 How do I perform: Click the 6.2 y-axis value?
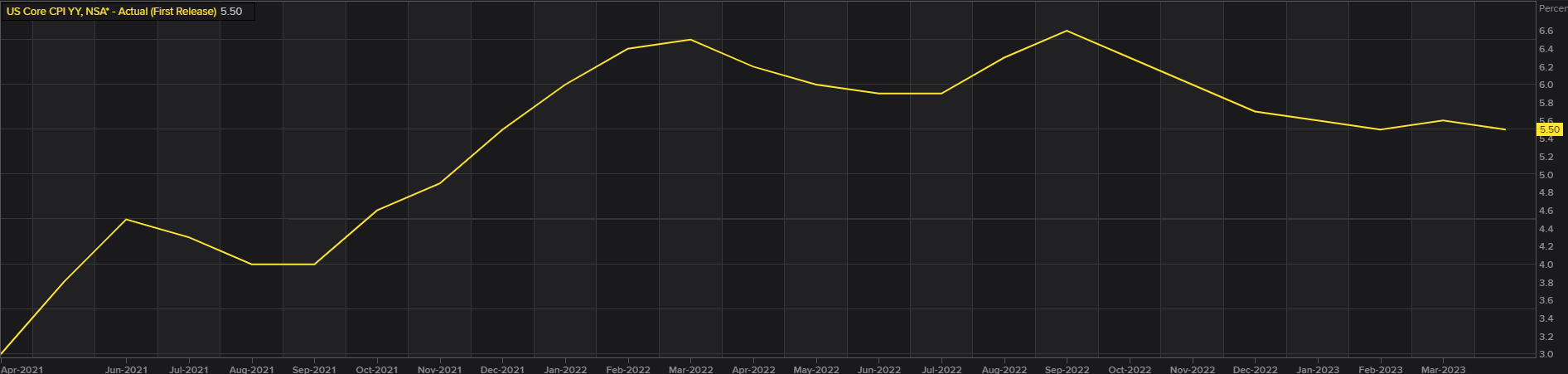(1546, 67)
